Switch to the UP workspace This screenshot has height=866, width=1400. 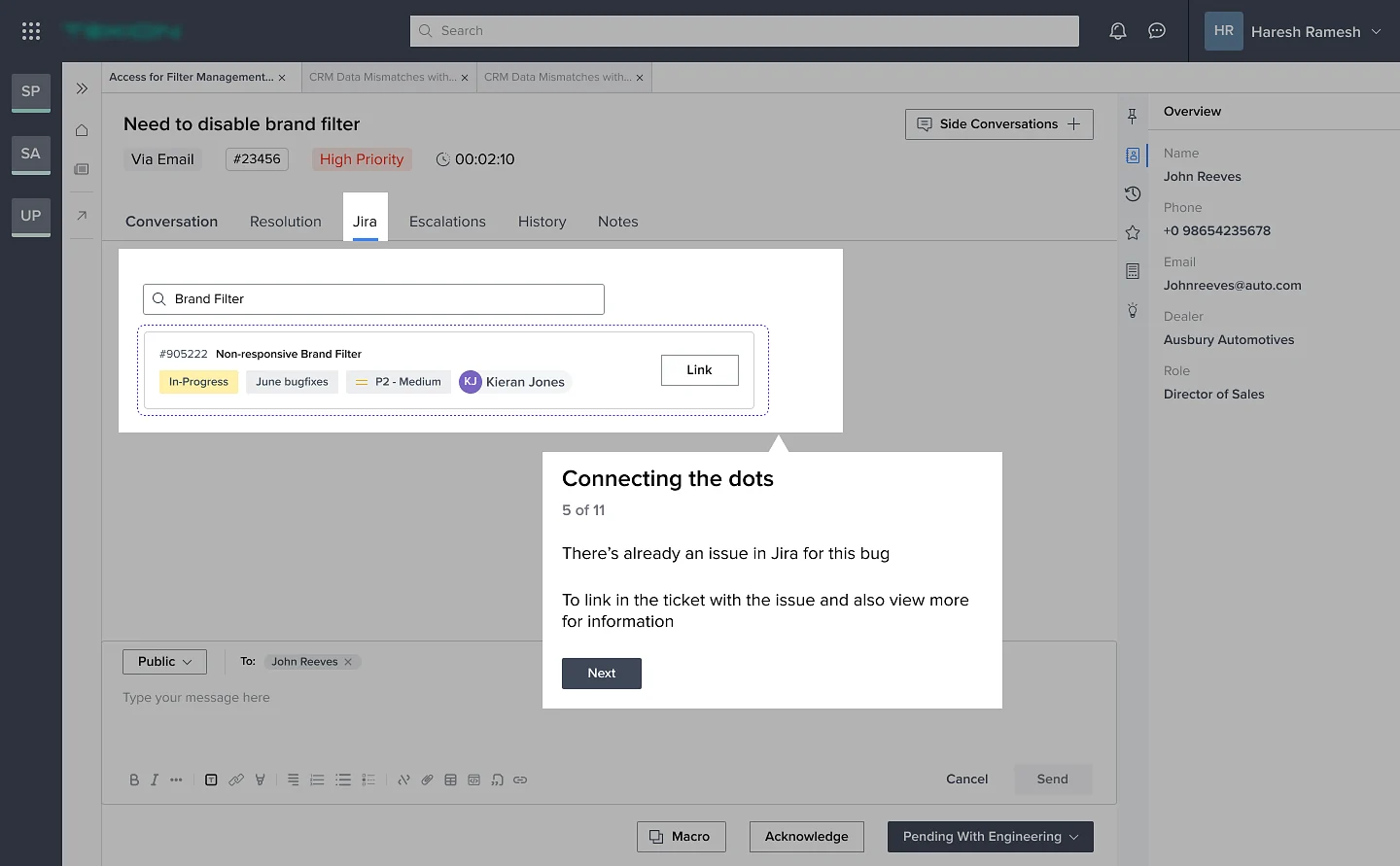(x=31, y=216)
